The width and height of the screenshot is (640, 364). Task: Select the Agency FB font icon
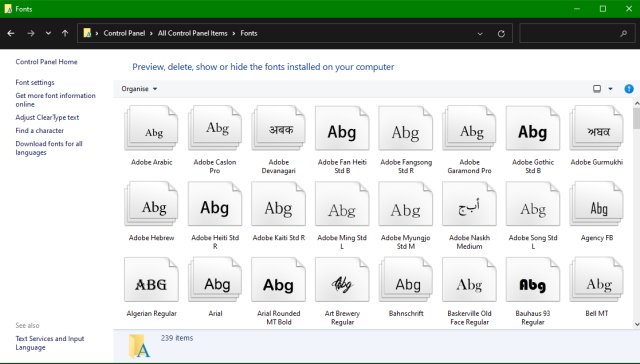coord(596,204)
